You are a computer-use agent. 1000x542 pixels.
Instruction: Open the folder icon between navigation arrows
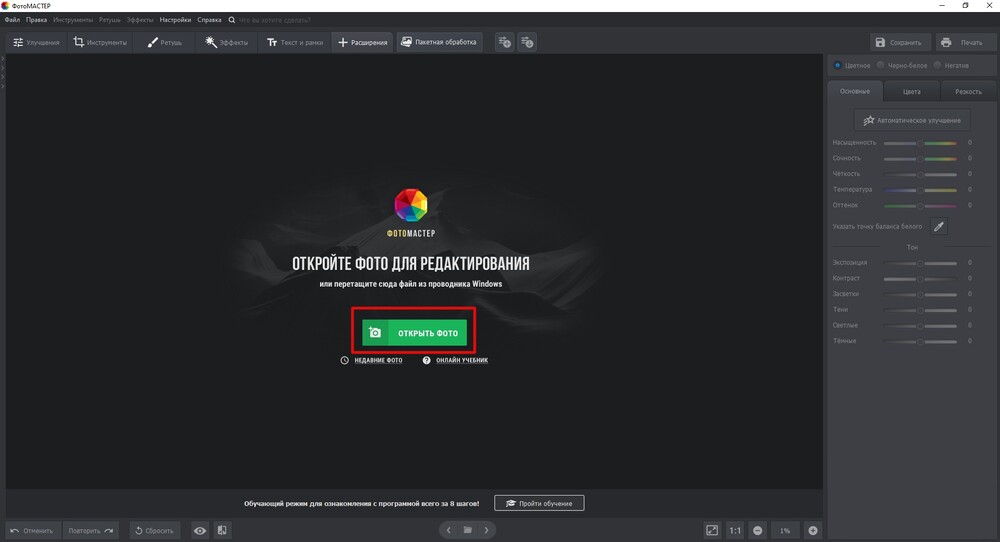pyautogui.click(x=466, y=530)
